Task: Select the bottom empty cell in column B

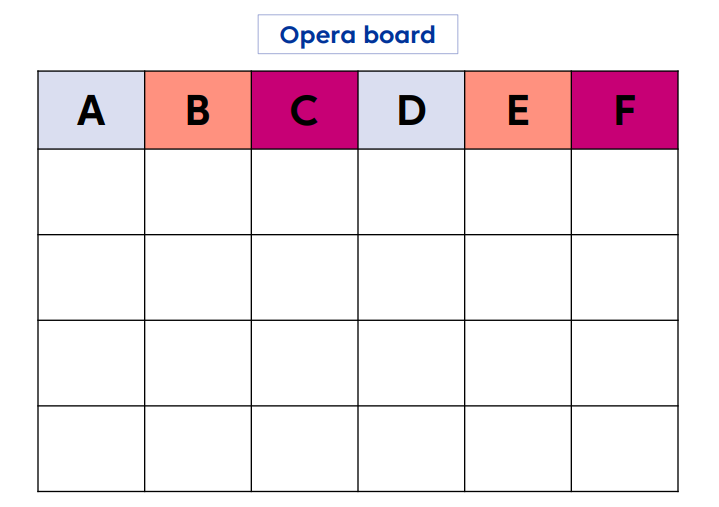Action: pyautogui.click(x=198, y=448)
